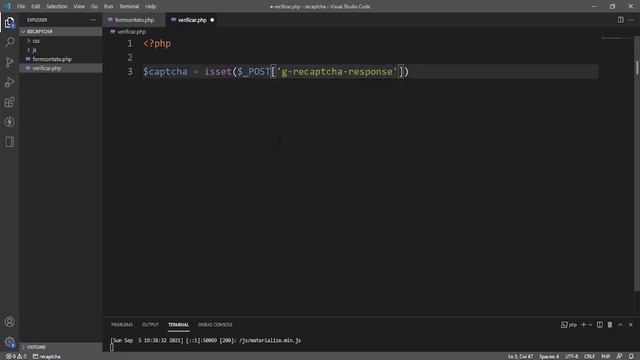Click the VS Code logo in title bar
Viewport: 640px width, 360px height.
click(7, 6)
